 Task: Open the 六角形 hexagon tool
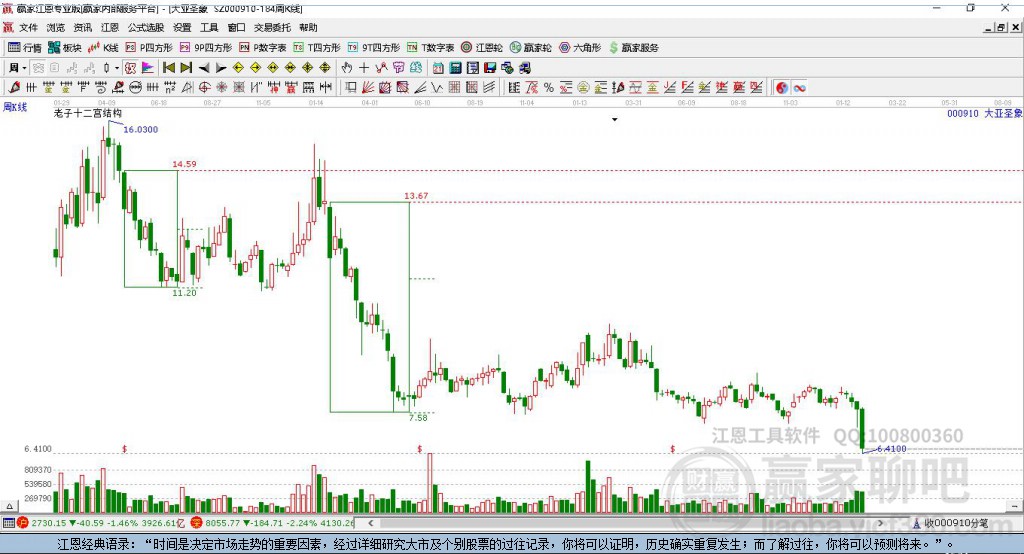580,48
